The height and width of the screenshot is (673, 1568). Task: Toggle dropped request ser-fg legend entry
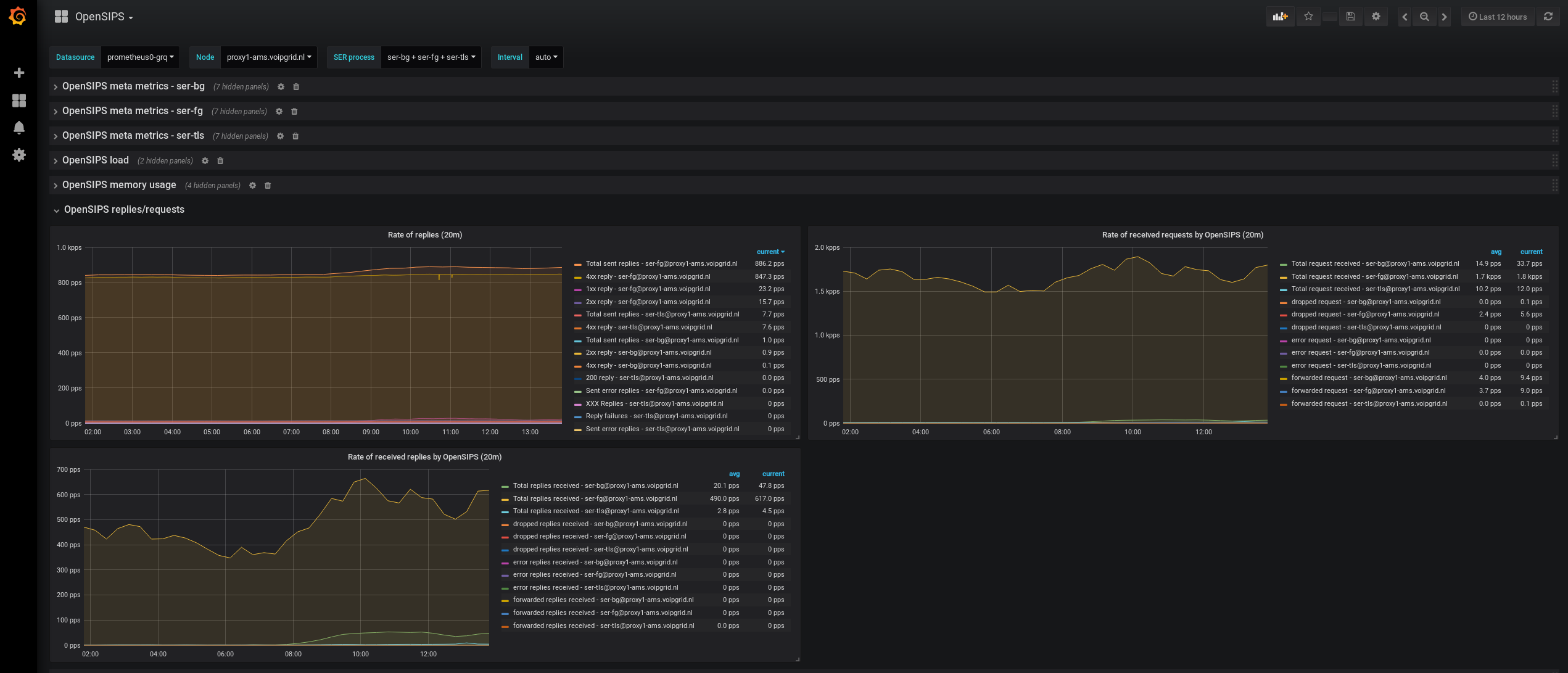pos(1365,315)
